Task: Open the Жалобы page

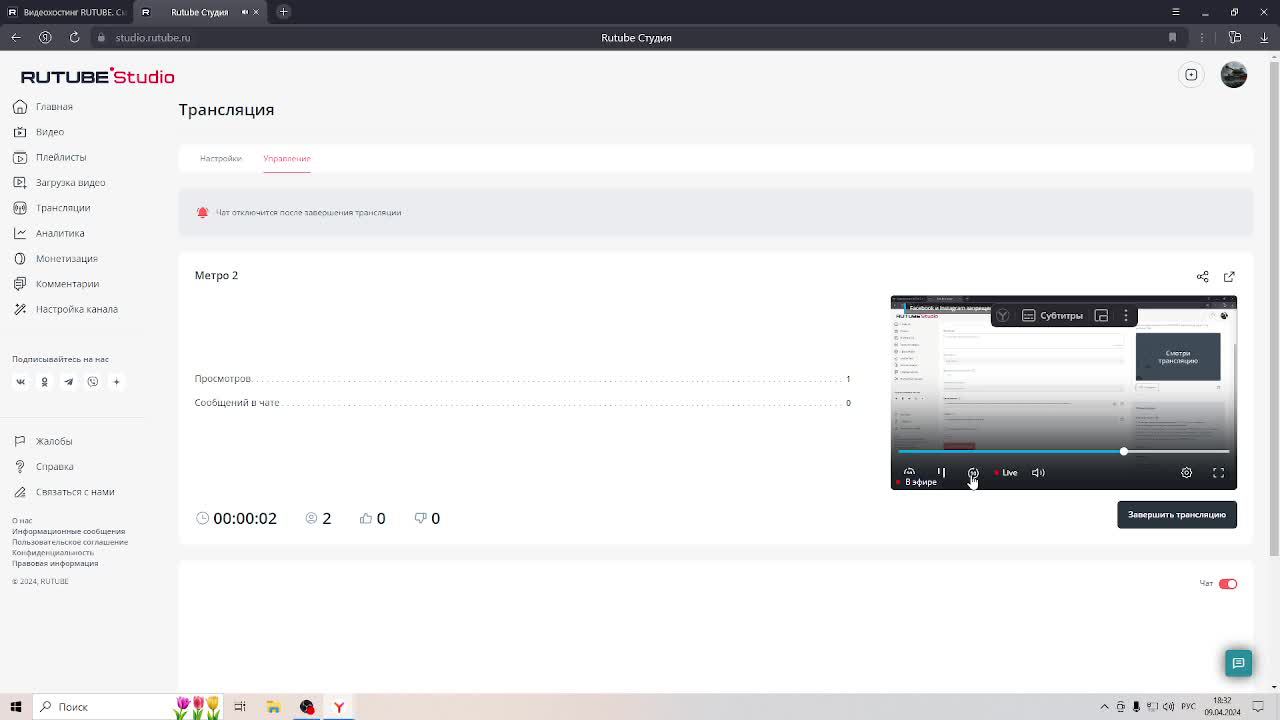Action: pos(43,441)
